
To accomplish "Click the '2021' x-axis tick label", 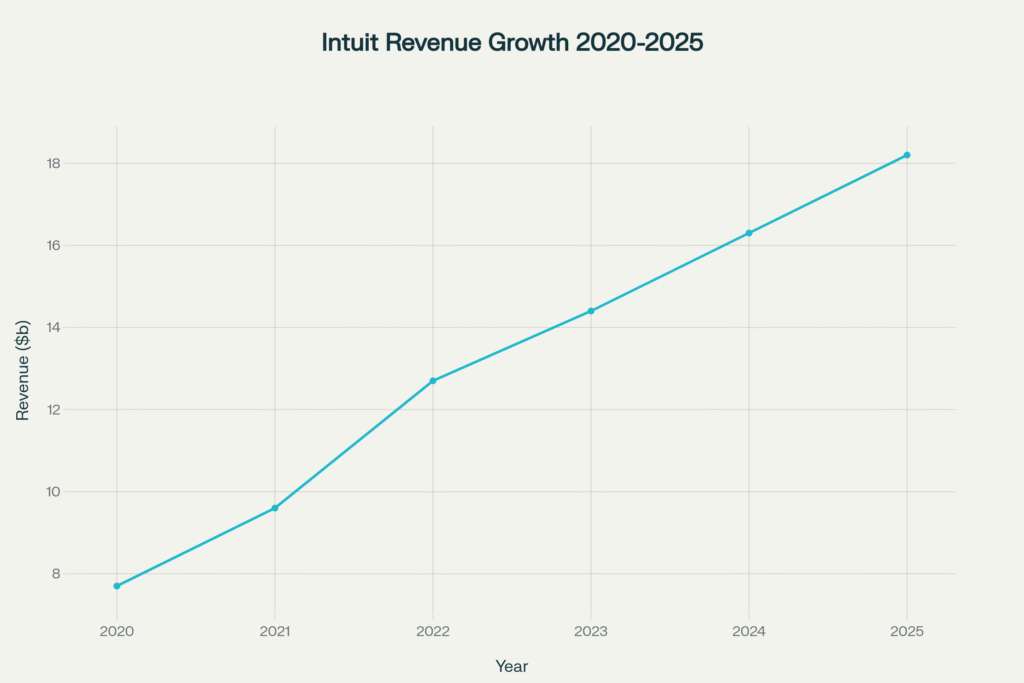I will coord(275,631).
